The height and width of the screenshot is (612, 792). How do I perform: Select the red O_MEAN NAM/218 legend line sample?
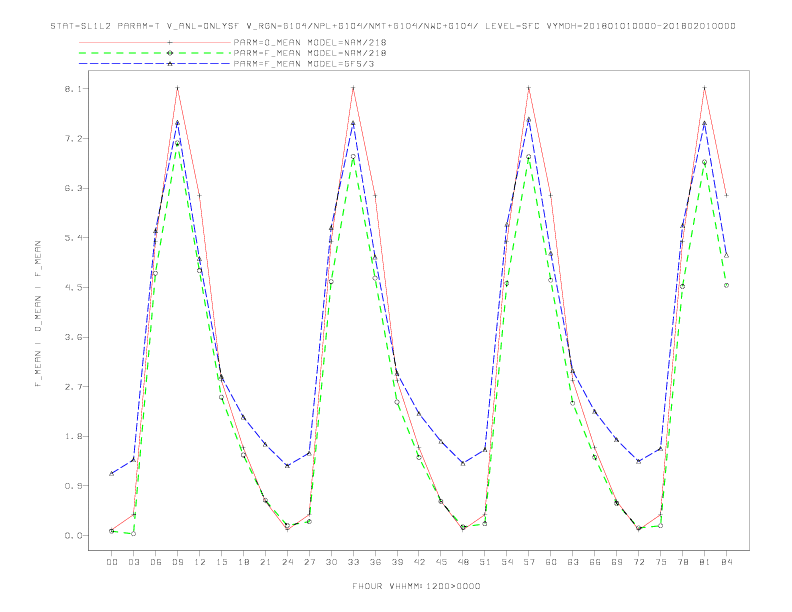click(x=155, y=42)
